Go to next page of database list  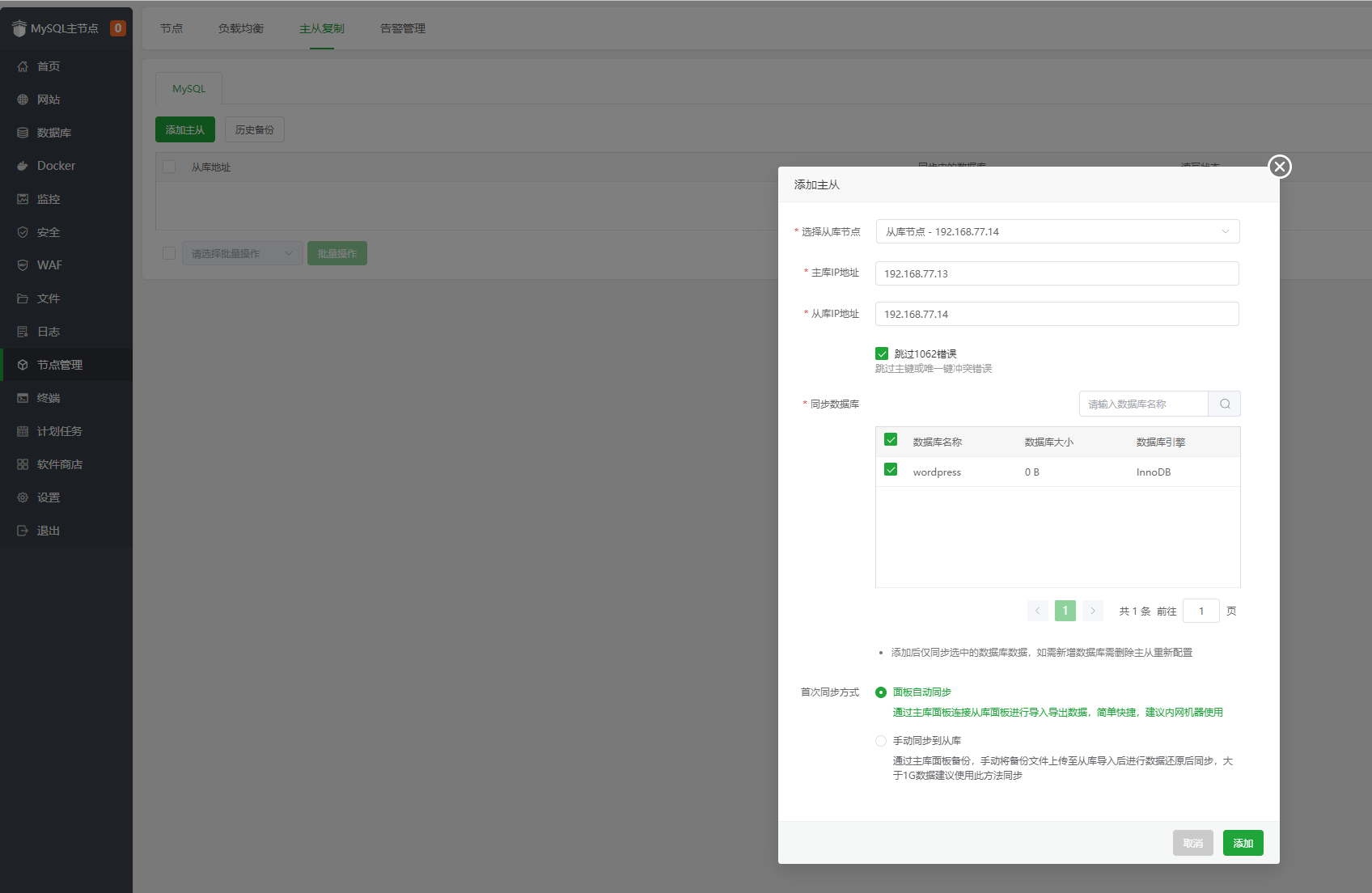(x=1092, y=611)
